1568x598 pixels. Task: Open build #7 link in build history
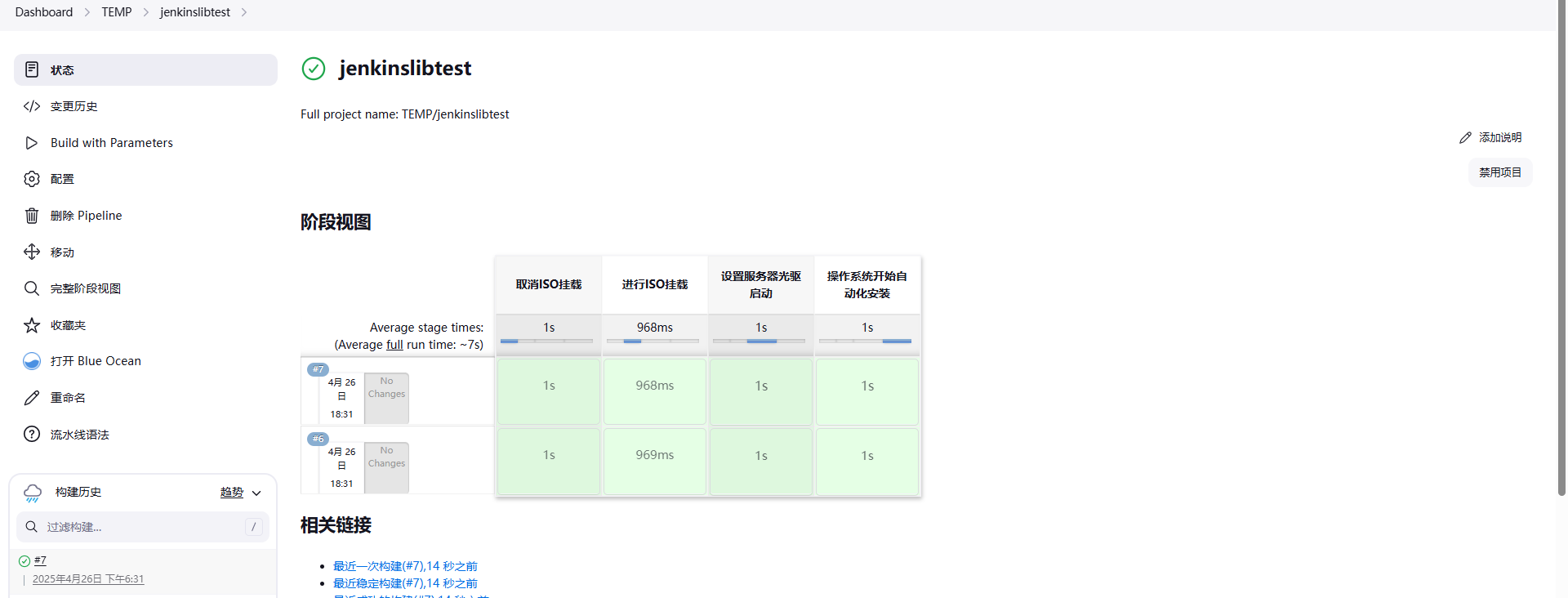coord(40,560)
